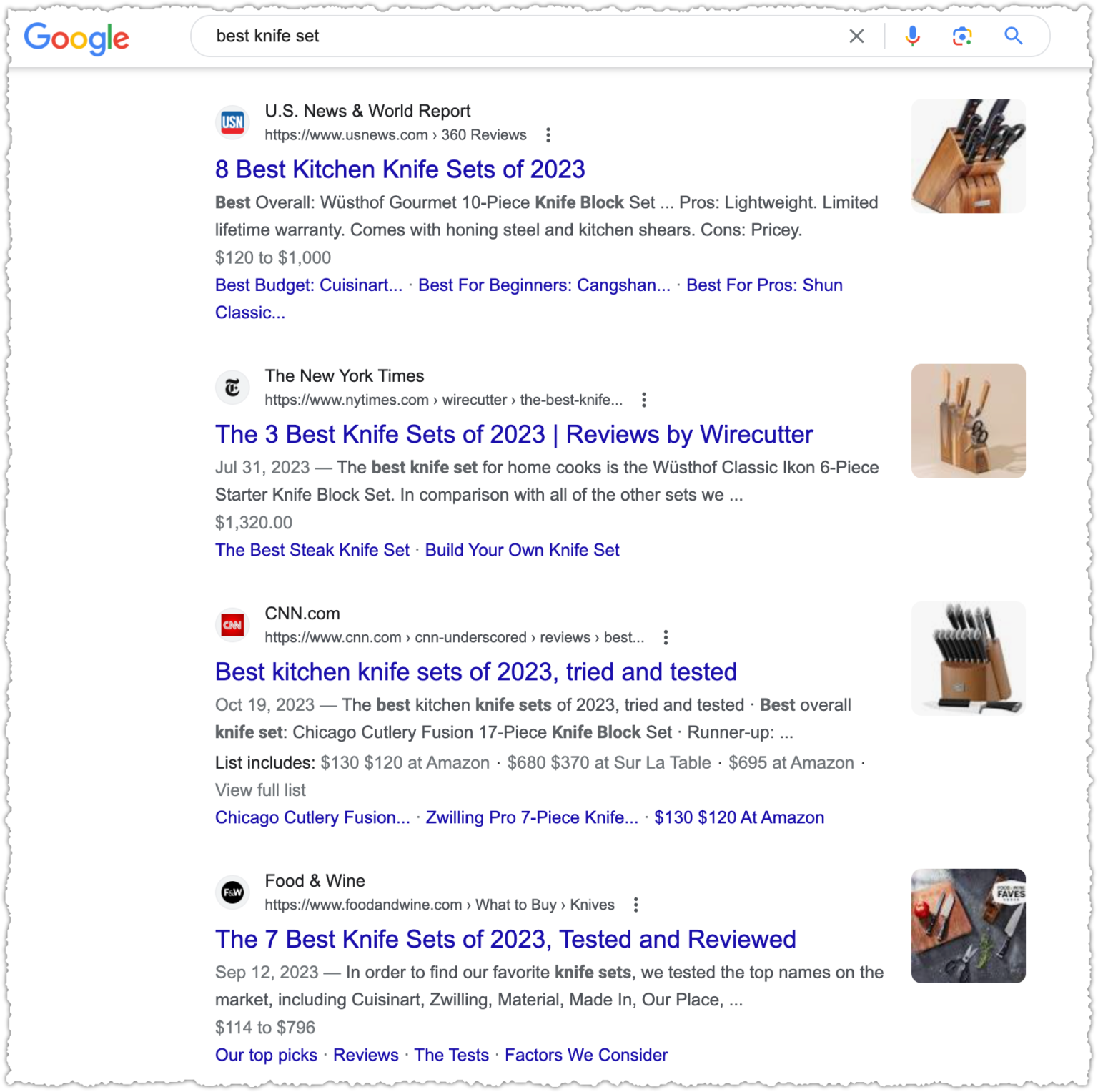Image resolution: width=1098 pixels, height=1092 pixels.
Task: Click 'Best For Pros: Shun Classic...' sitelink
Action: tap(764, 285)
